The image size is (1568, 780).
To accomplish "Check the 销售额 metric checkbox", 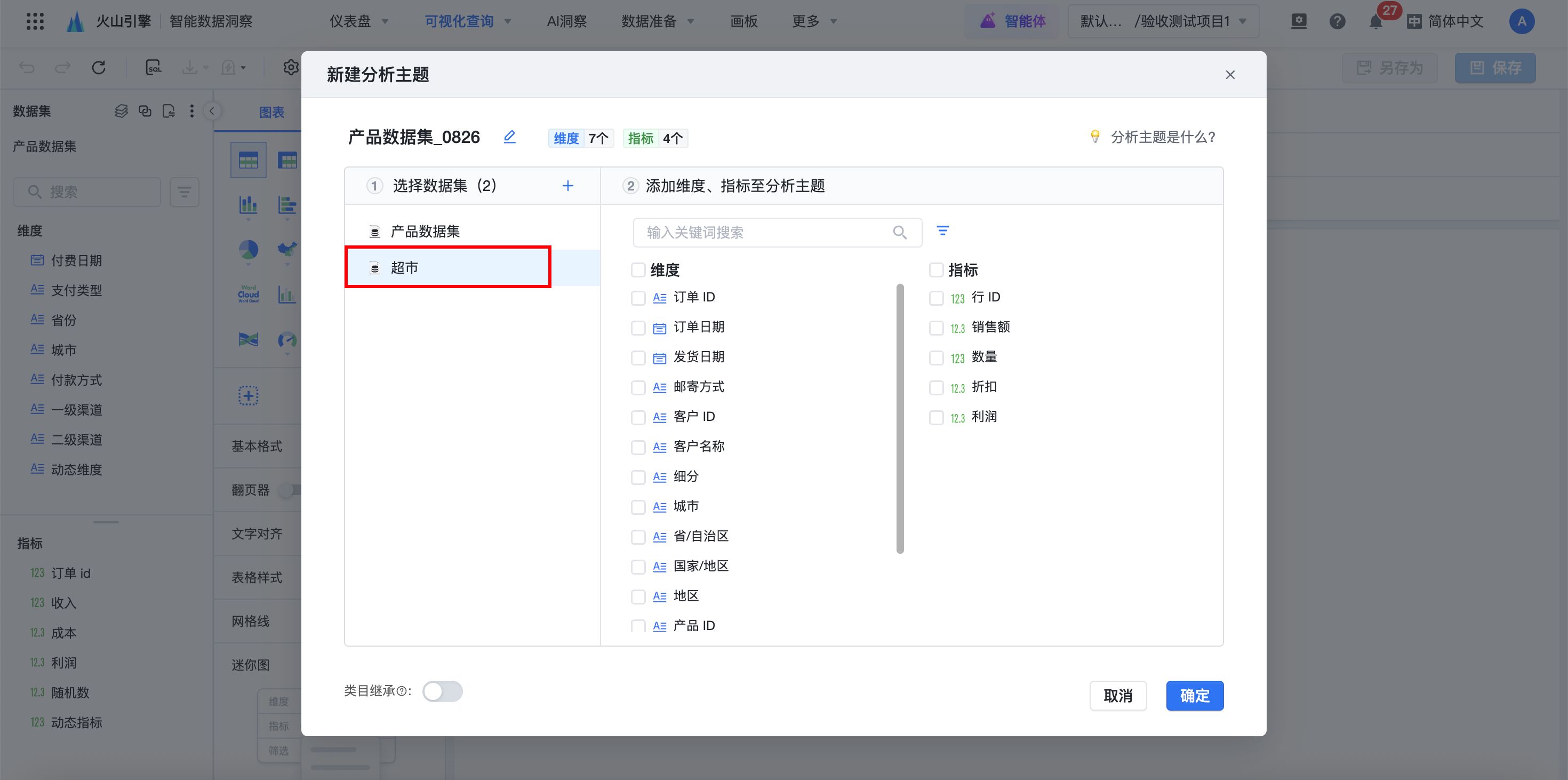I will click(x=935, y=328).
